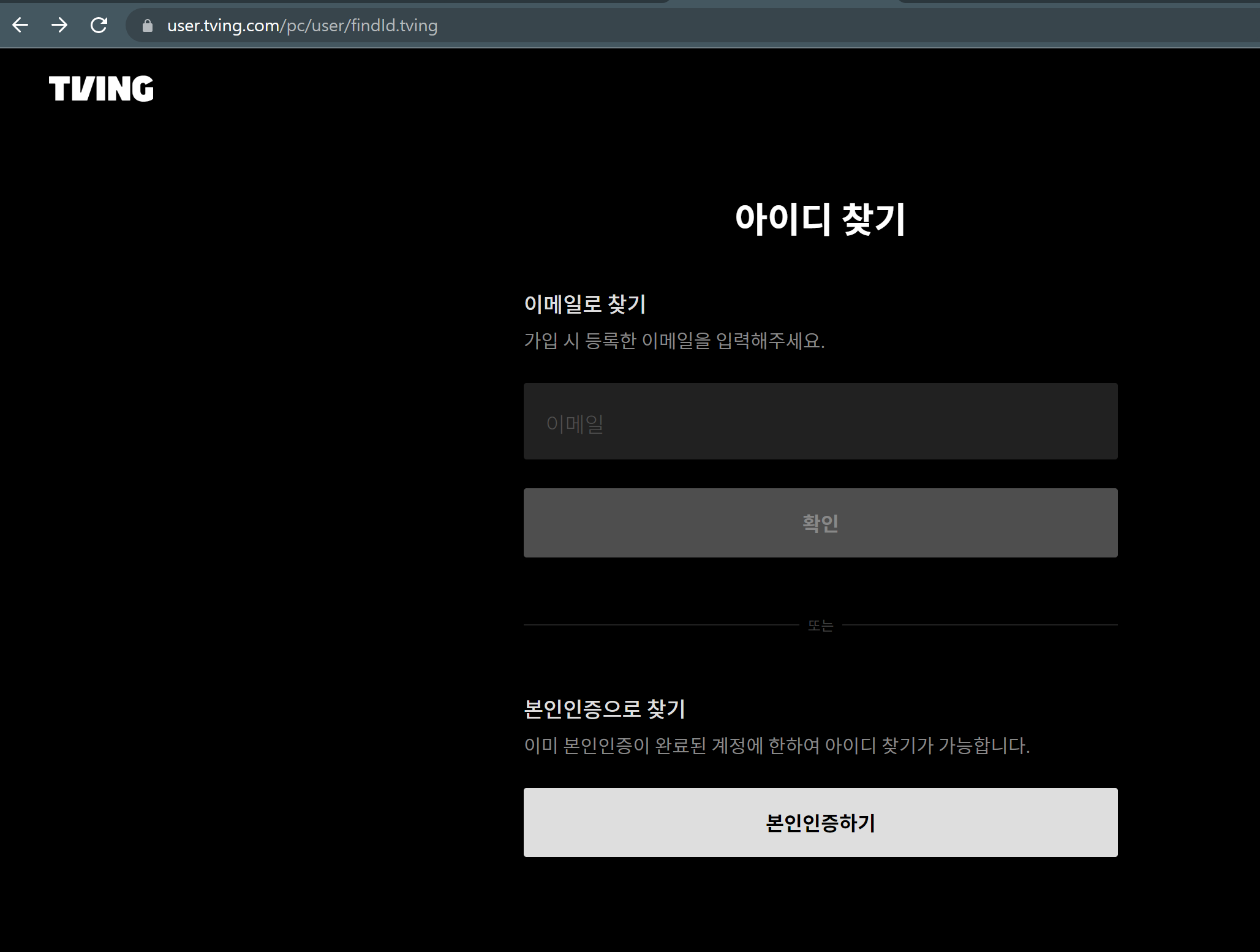Click the 가입 시 등록한 이메일 description
Viewport: 1260px width, 952px height.
click(674, 341)
